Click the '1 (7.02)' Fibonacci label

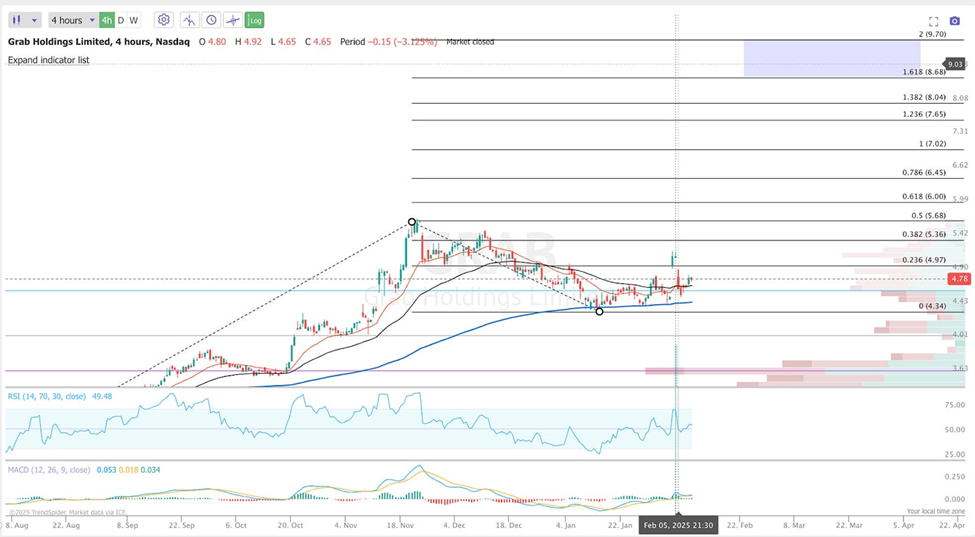click(933, 144)
